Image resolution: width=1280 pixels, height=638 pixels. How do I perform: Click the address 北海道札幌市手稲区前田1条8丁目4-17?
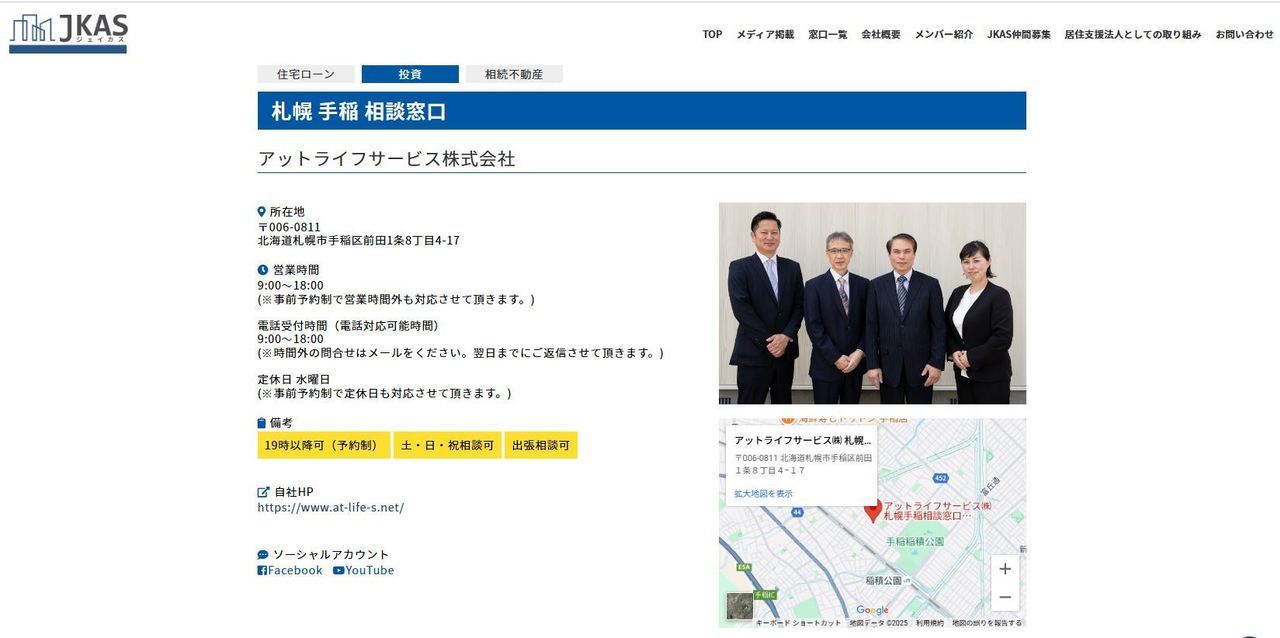pyautogui.click(x=358, y=241)
